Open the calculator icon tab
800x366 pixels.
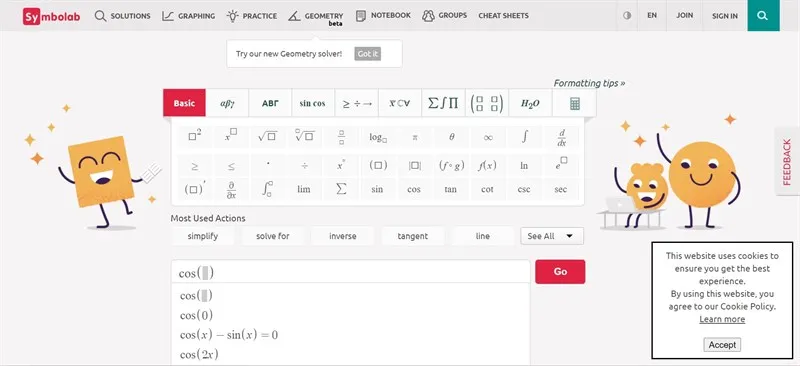pyautogui.click(x=574, y=104)
